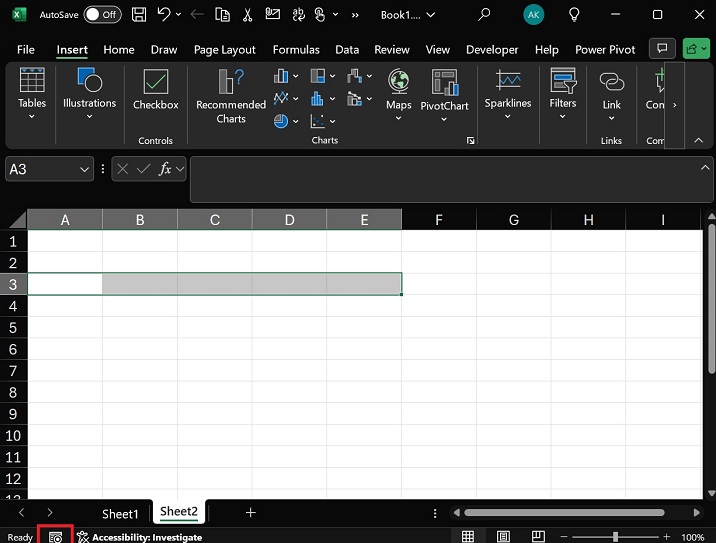Toggle the AutoSave switch
The image size is (716, 543).
click(x=102, y=15)
